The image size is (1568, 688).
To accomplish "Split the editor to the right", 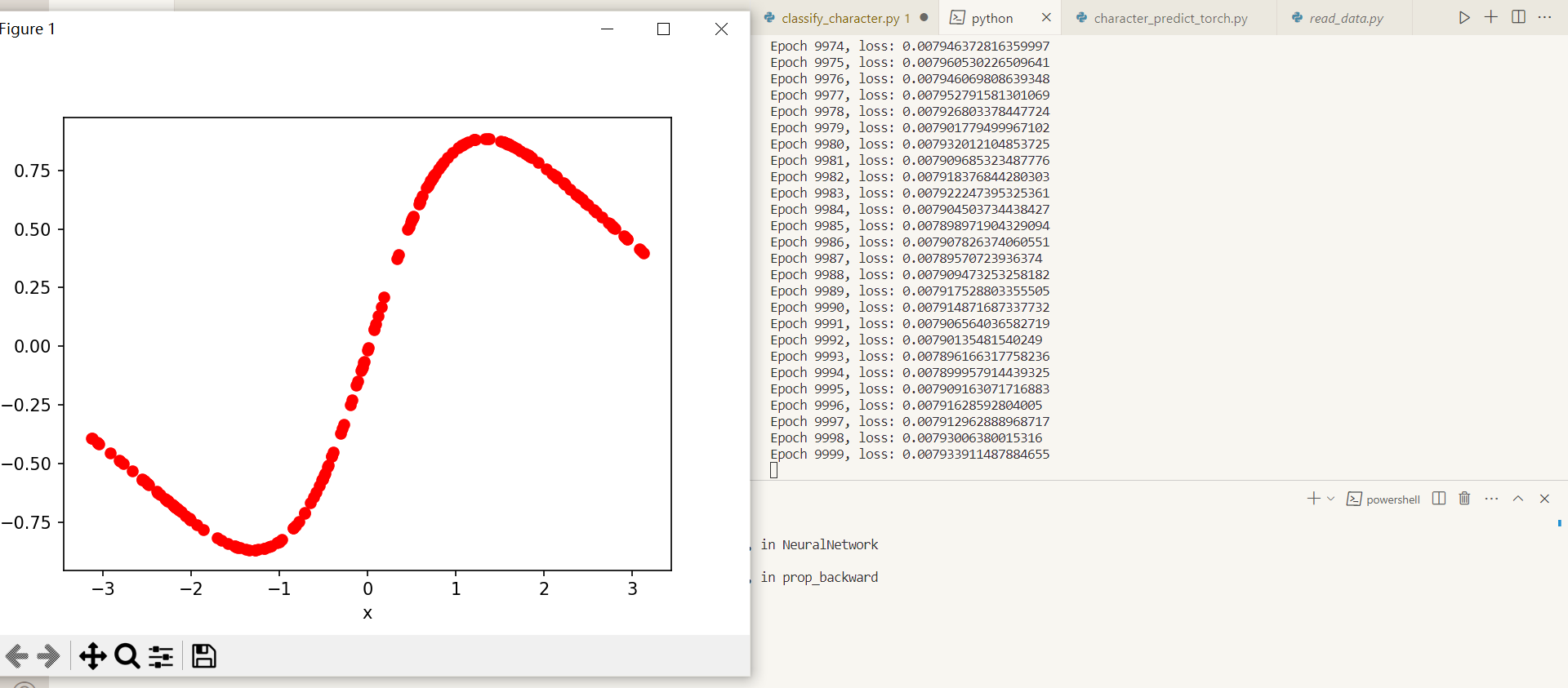I will (x=1518, y=17).
